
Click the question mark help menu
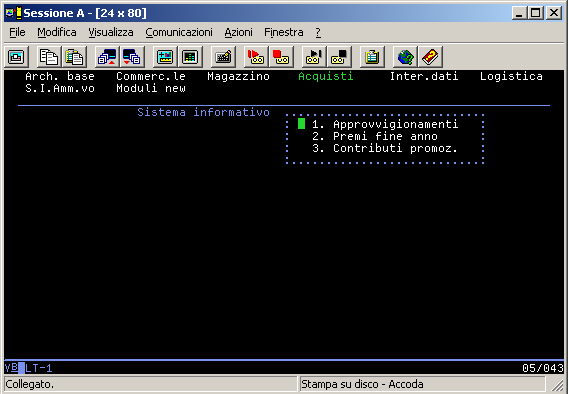(318, 33)
